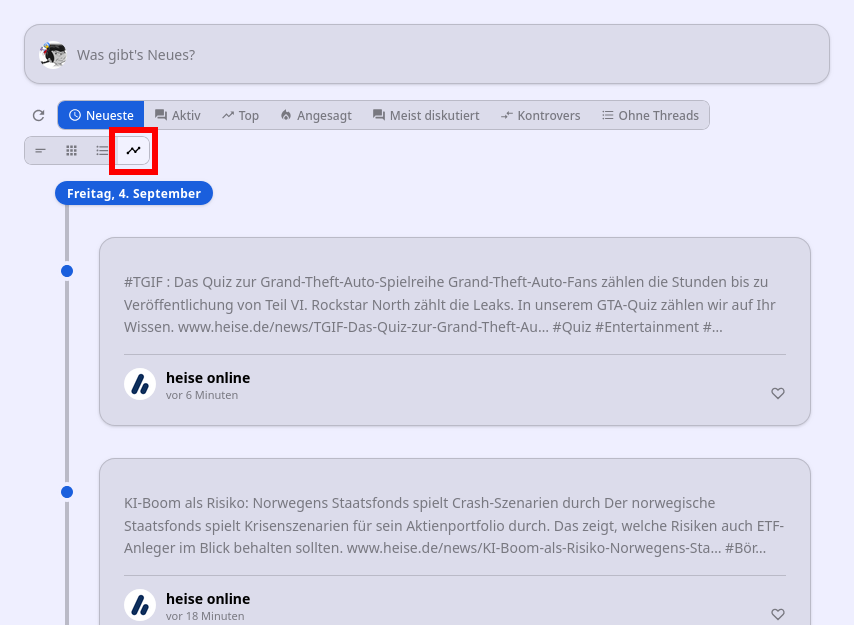
Task: Select the compact layout view icon
Action: click(x=40, y=151)
